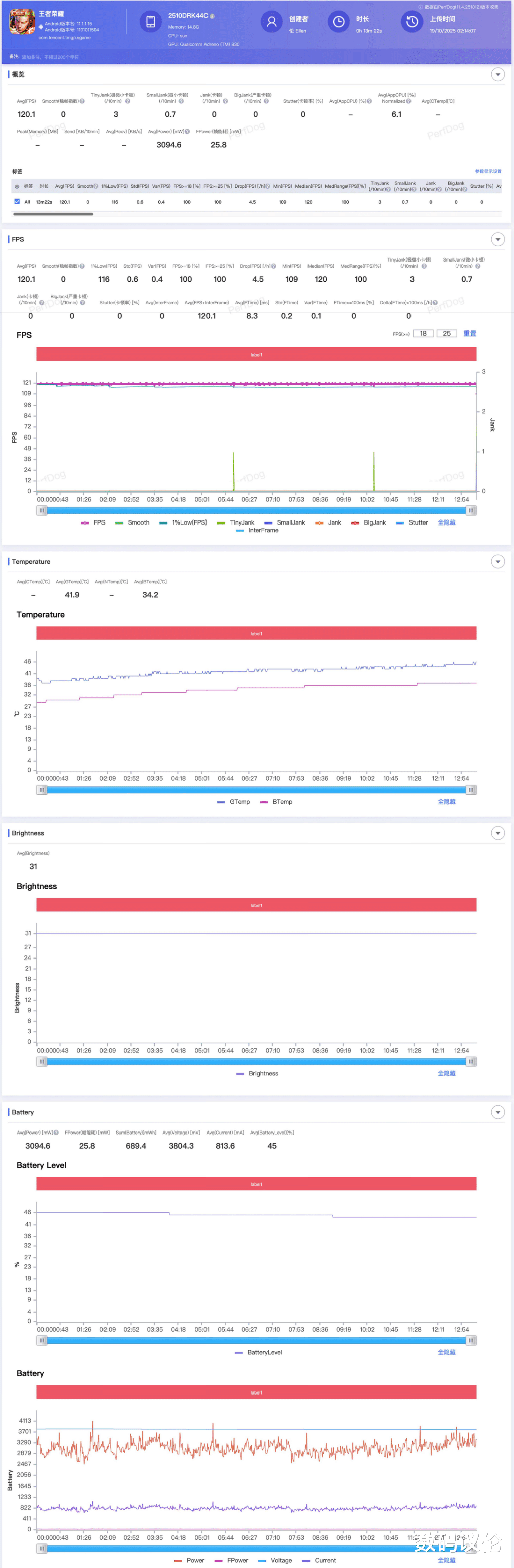Toggle BTemp series in Temperature legend

[x=276, y=802]
